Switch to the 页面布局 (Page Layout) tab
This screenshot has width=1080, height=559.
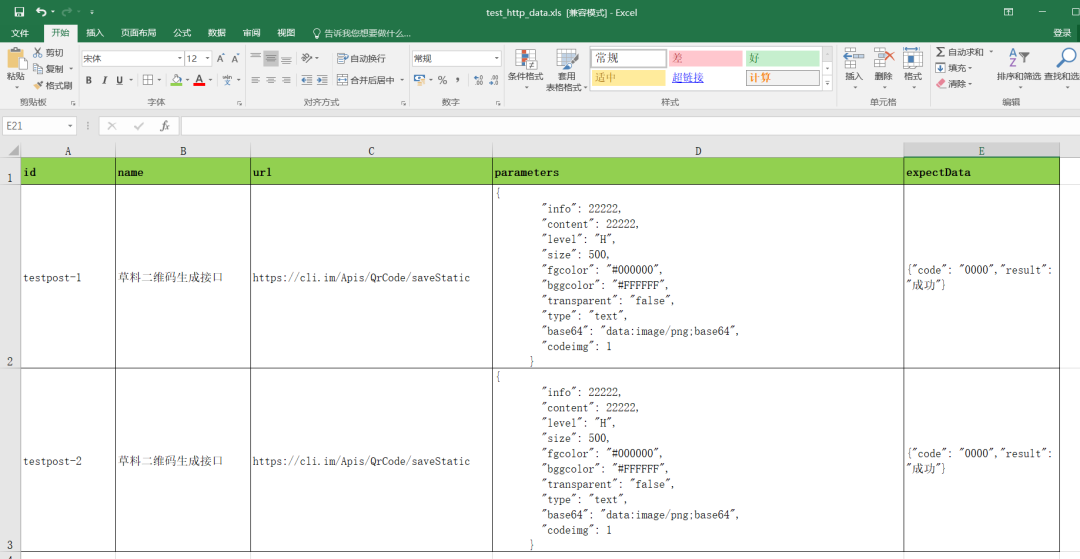coord(138,33)
